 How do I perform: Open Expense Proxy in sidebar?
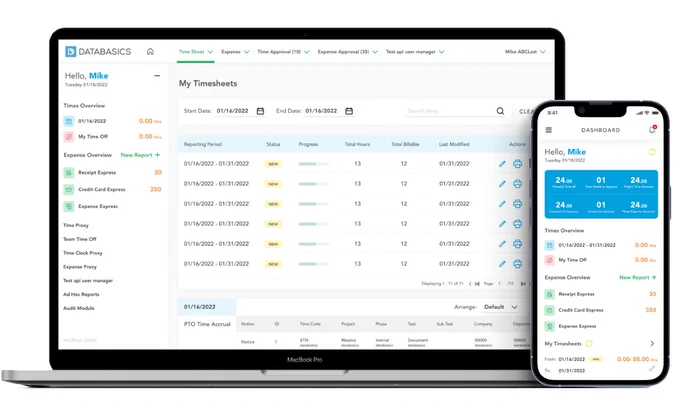tap(80, 267)
